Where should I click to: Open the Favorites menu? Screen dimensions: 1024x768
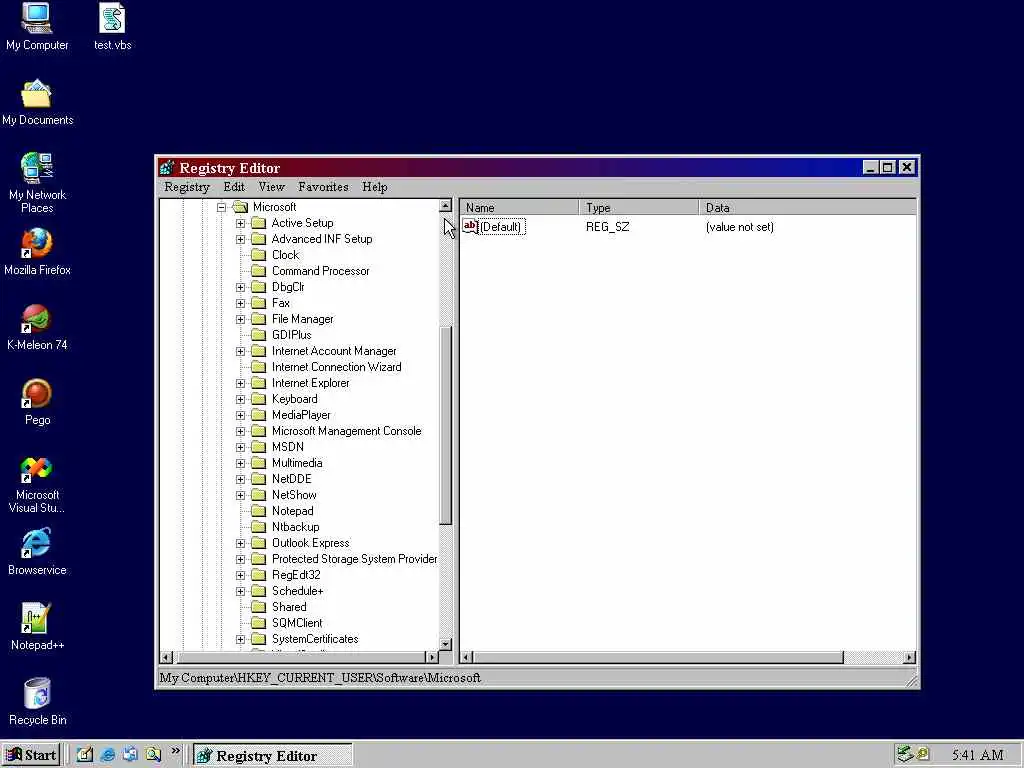coord(323,187)
